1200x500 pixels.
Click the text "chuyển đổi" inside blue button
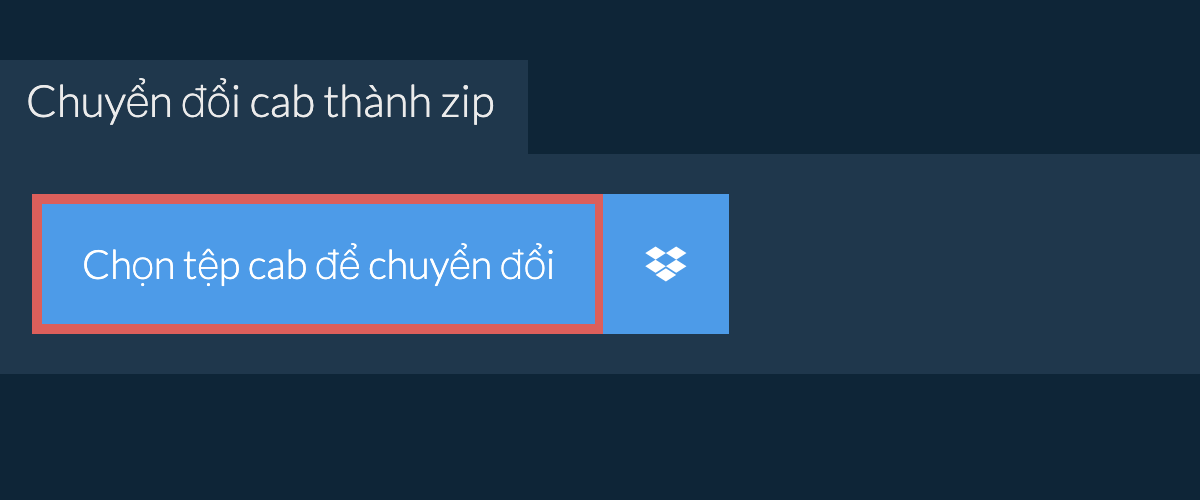[461, 266]
